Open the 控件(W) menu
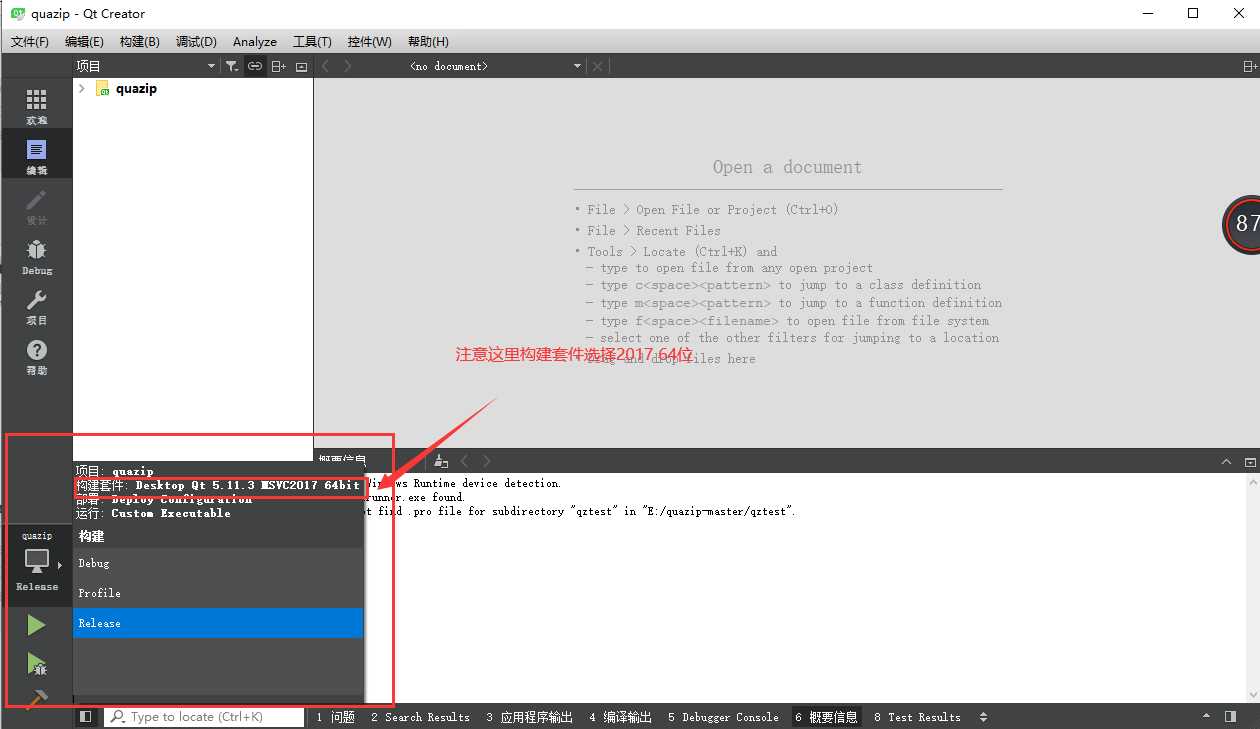The height and width of the screenshot is (729, 1260). click(x=370, y=41)
